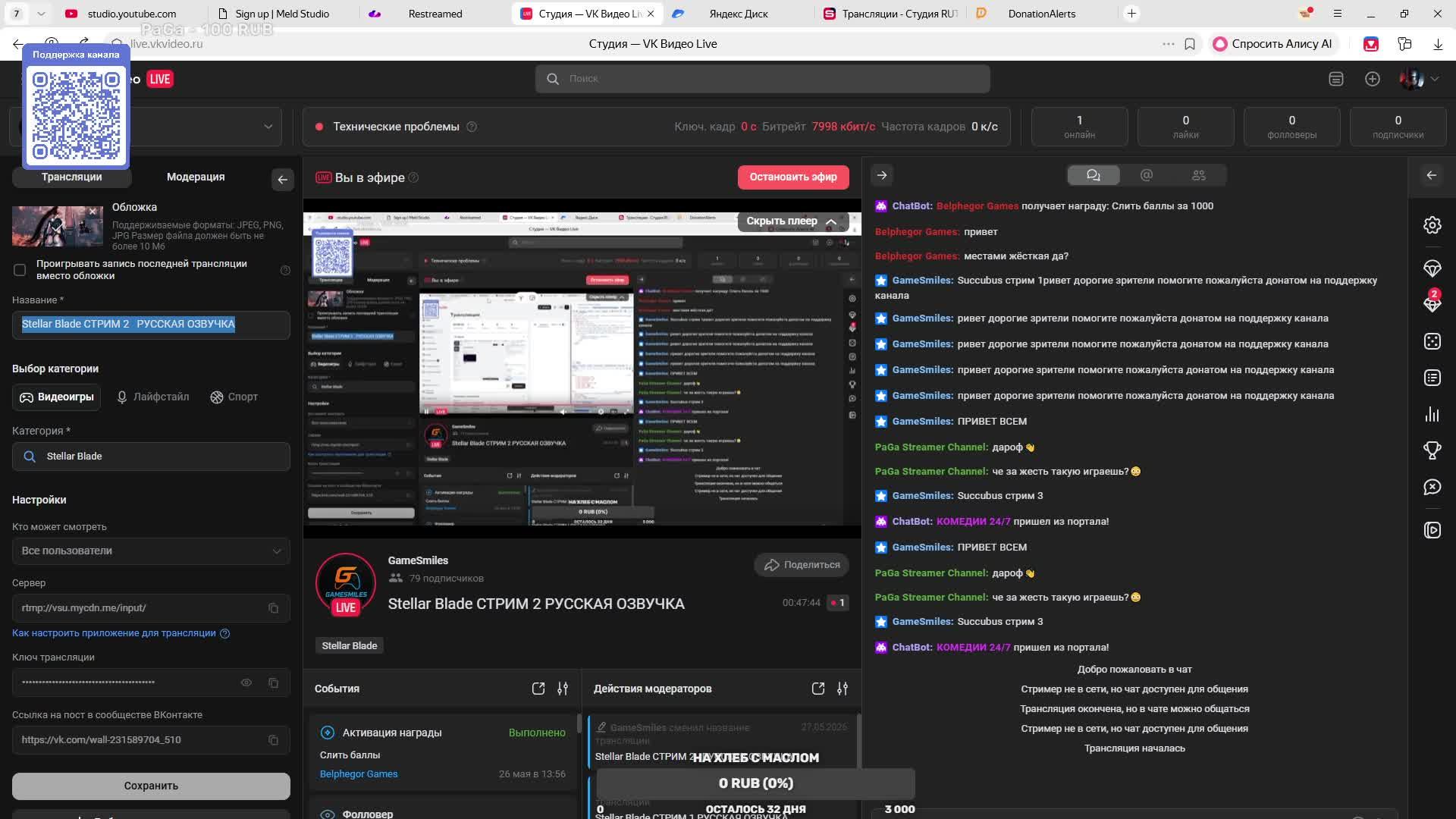Screen dimensions: 1456x819
Task: Click the plus circle icon in the header
Action: (1373, 79)
